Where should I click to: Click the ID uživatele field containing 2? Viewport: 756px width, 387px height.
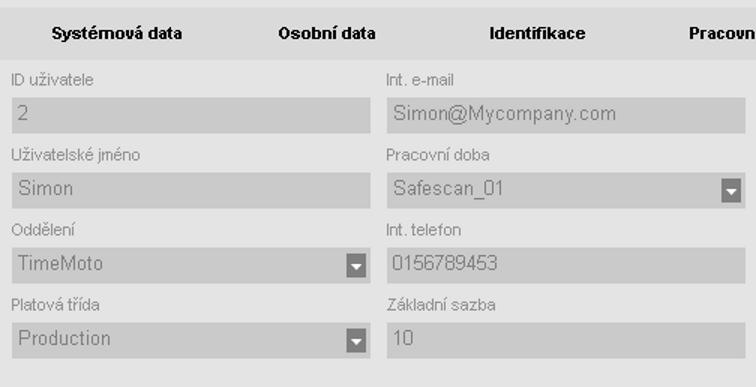point(191,115)
